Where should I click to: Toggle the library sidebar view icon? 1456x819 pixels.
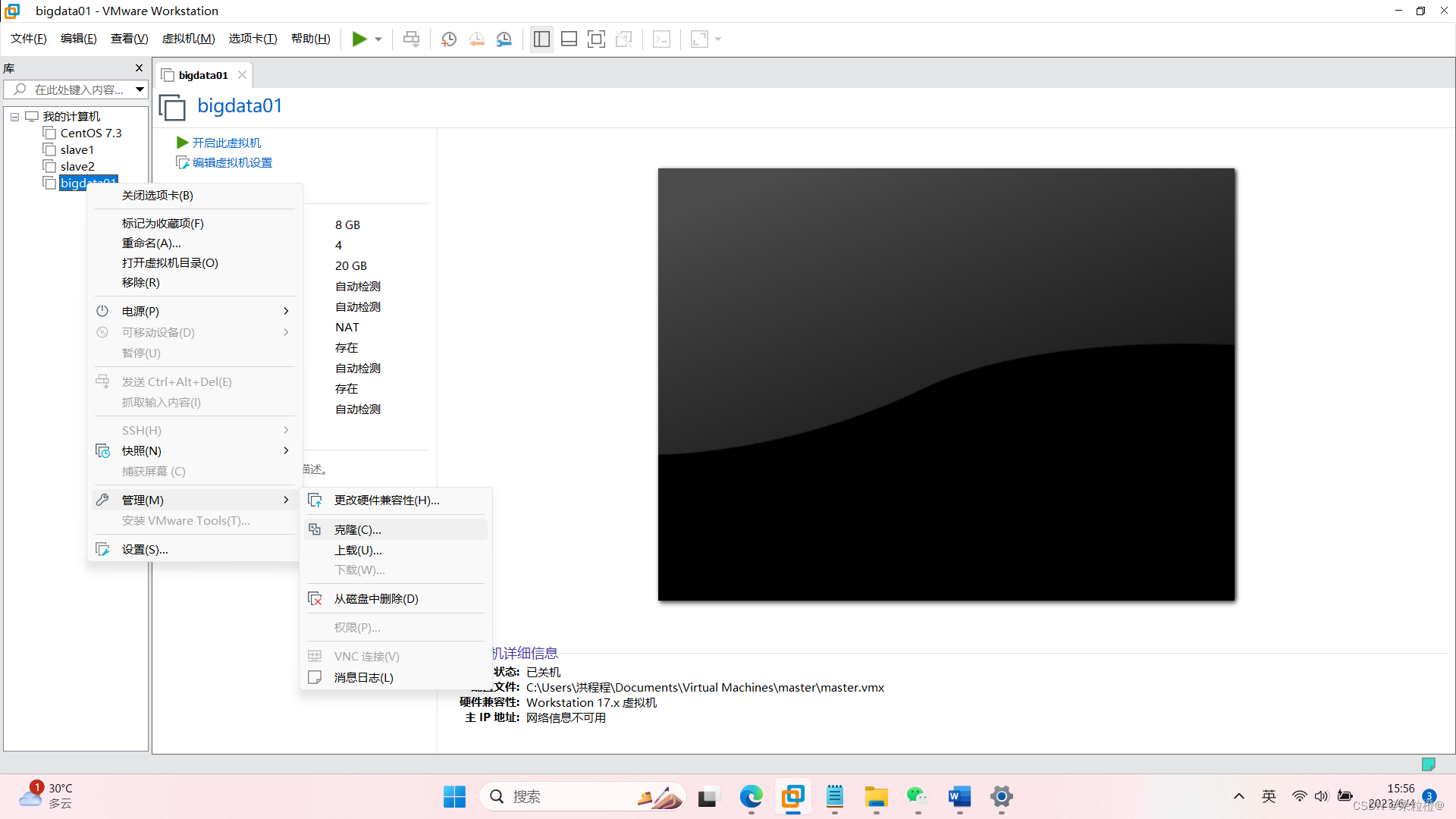[x=541, y=39]
